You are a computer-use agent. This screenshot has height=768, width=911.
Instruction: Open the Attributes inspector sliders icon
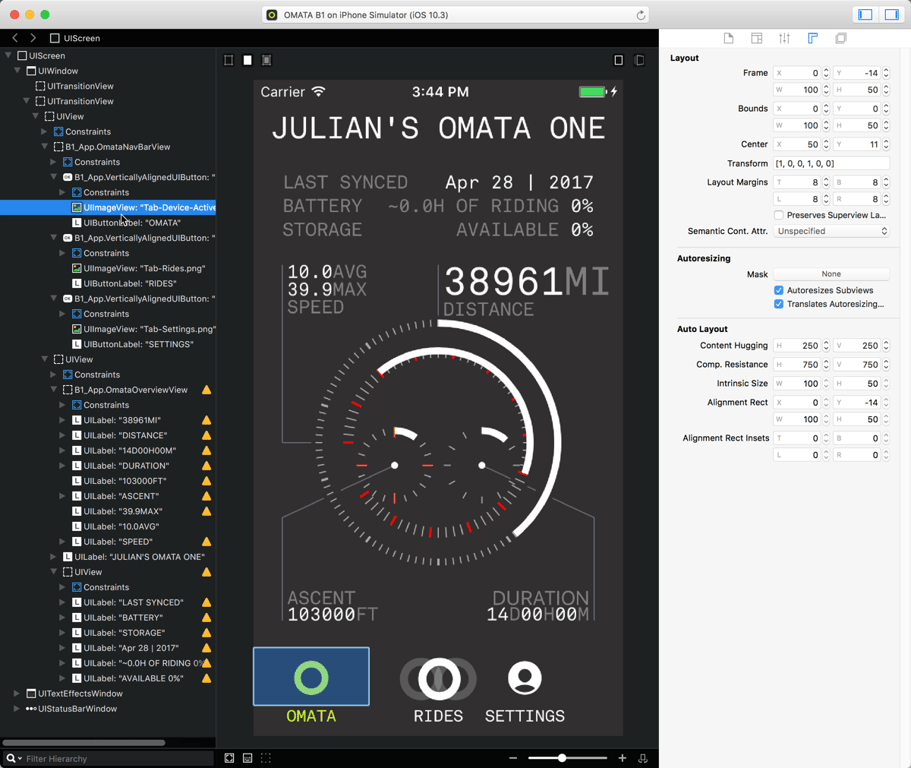pos(784,38)
